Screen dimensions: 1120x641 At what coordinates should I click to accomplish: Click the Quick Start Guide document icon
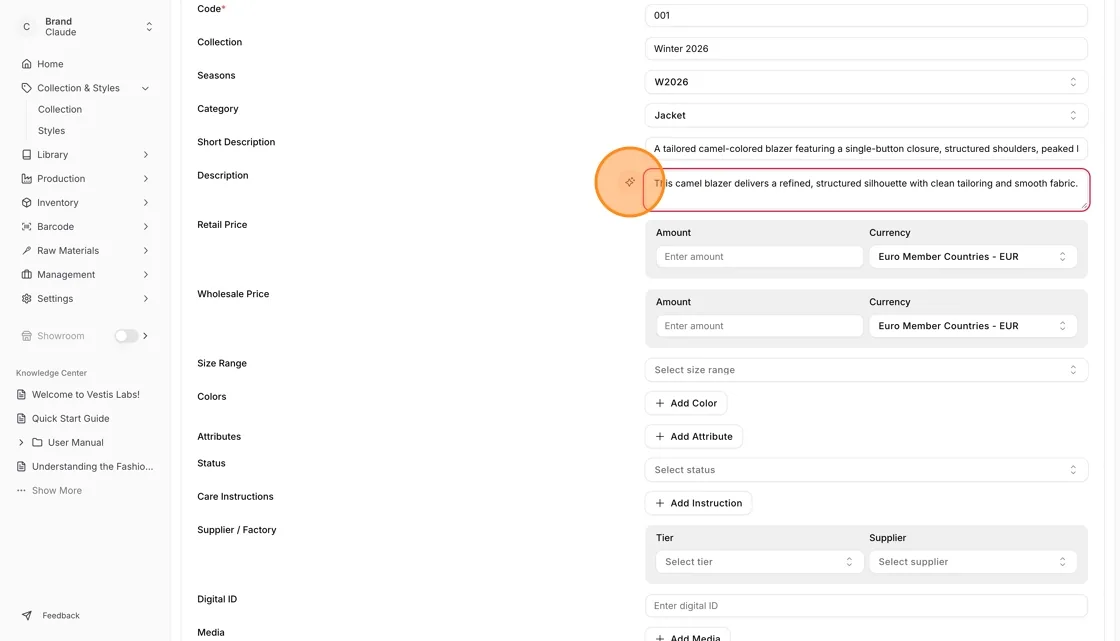click(x=21, y=418)
